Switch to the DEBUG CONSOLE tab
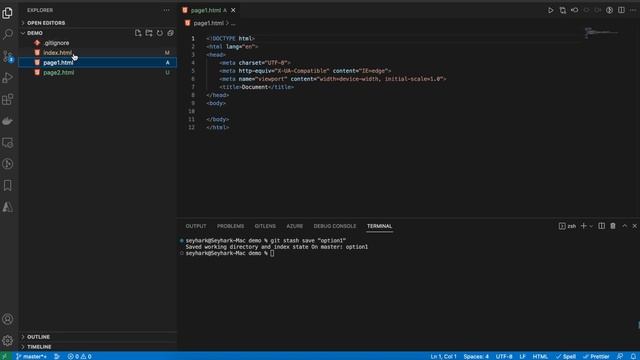Screen dimensions: 640x360 click(335, 226)
